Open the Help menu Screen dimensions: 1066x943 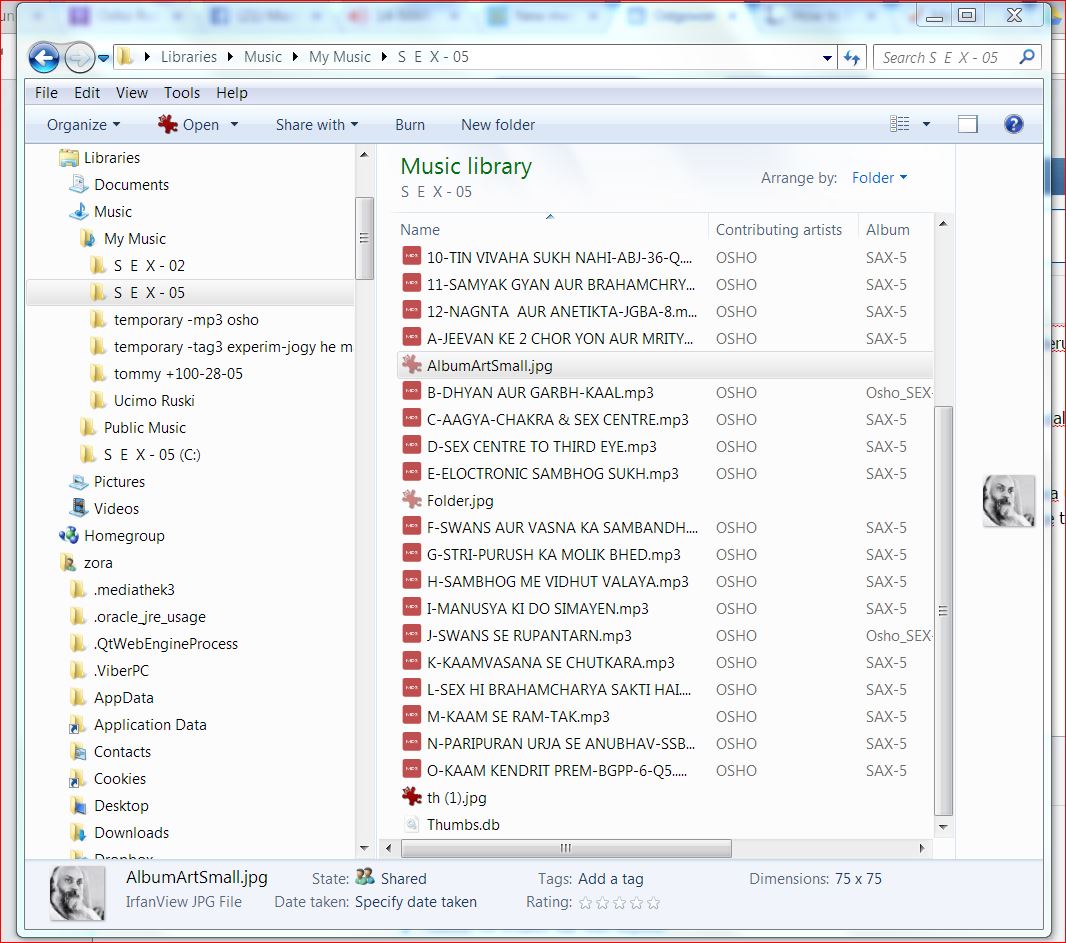(x=232, y=92)
